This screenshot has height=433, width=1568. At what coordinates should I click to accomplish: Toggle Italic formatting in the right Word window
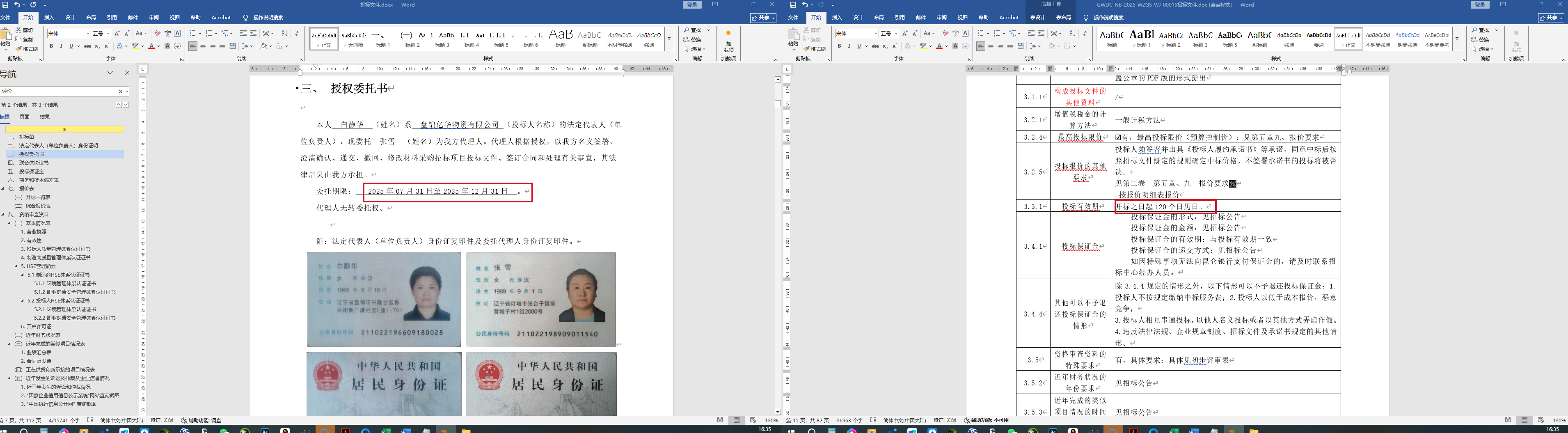(x=849, y=46)
